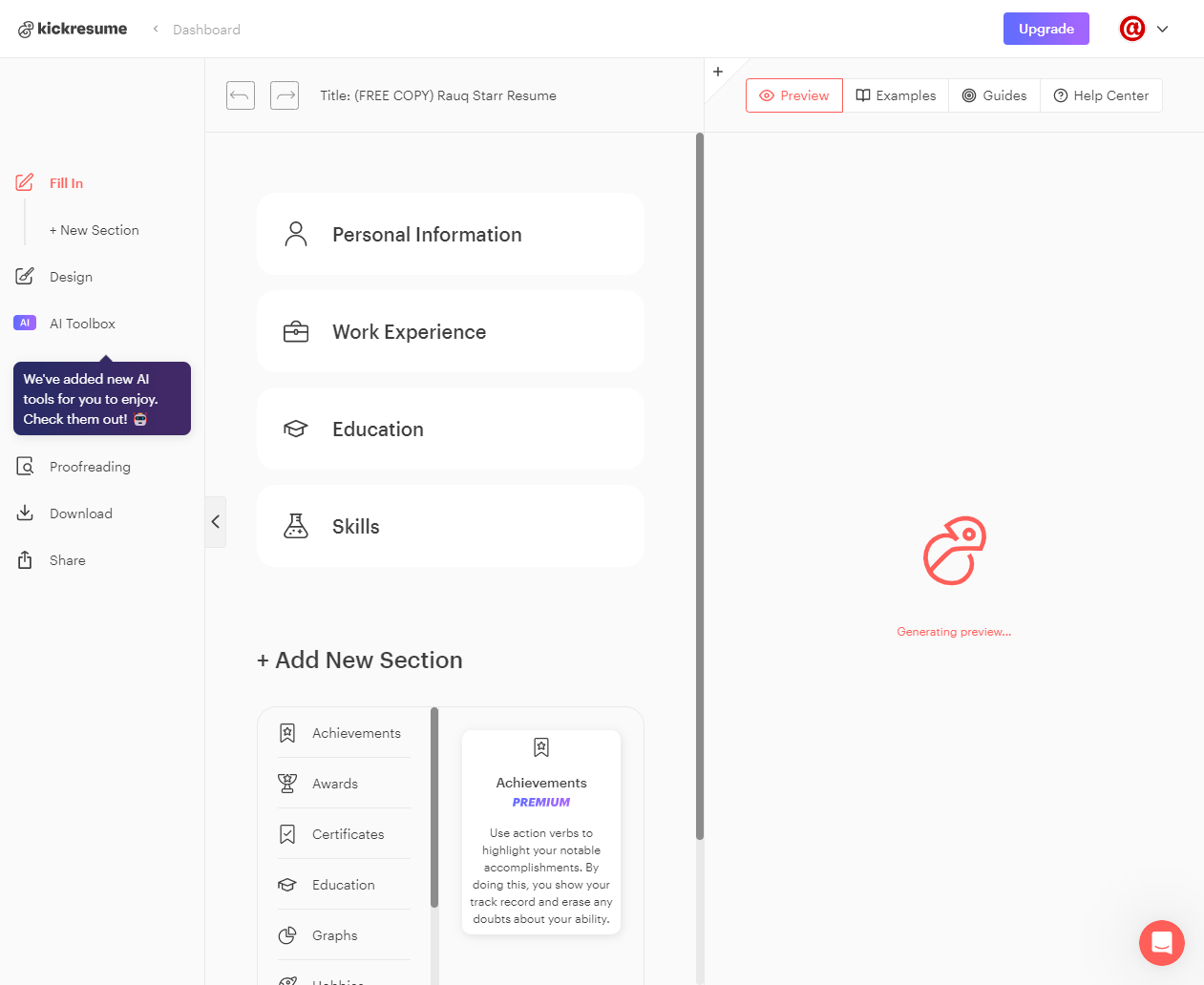Click + Add New Section heading
This screenshot has height=985, width=1204.
(x=359, y=660)
